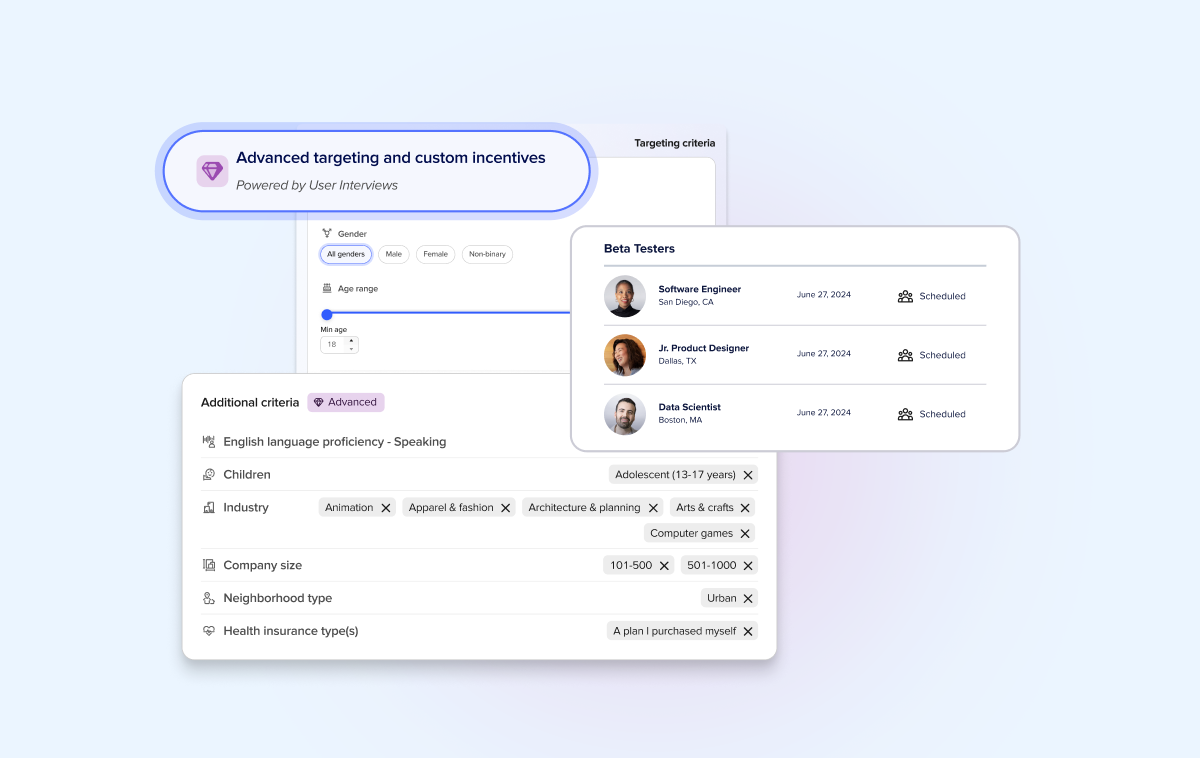
Task: Click the diamond icon in Advanced badge
Action: [319, 402]
